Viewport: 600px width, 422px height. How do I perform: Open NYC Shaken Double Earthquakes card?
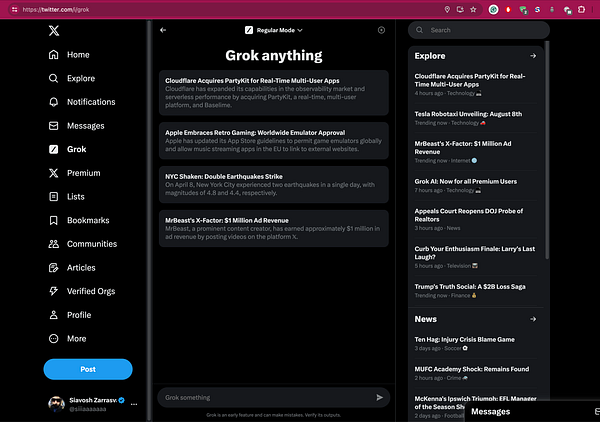point(274,184)
